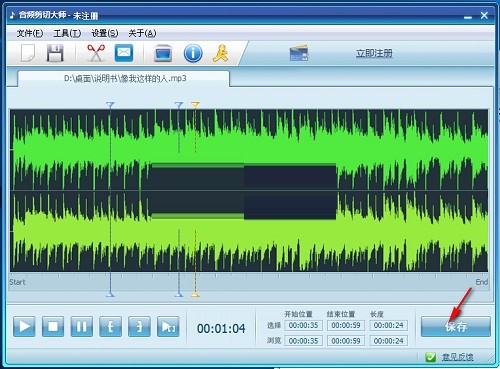The image size is (500, 369).
Task: Click the yellow running figure icon
Action: click(x=220, y=53)
